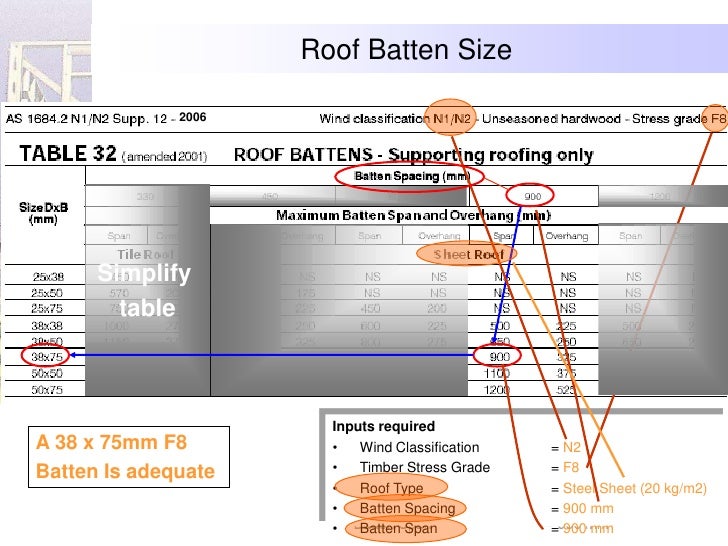728x546 pixels.
Task: Click the 'N2' wind classification value
Action: tap(572, 447)
